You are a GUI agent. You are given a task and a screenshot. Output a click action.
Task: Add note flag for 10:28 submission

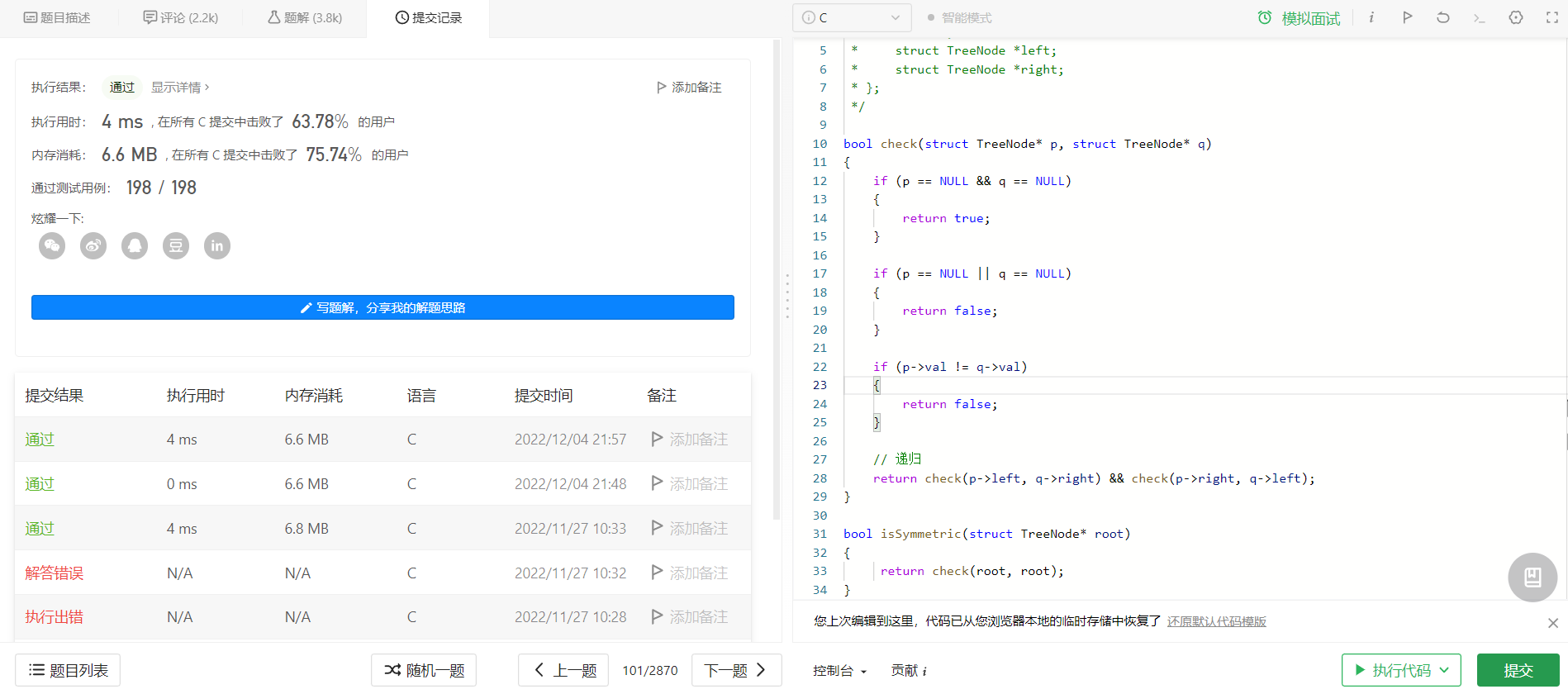[x=690, y=616]
